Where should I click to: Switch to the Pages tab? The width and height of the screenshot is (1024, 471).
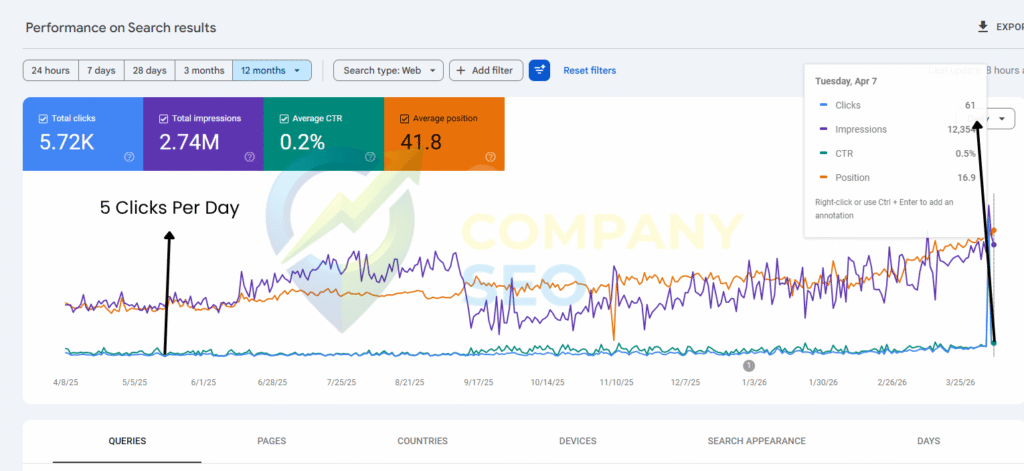[x=272, y=441]
